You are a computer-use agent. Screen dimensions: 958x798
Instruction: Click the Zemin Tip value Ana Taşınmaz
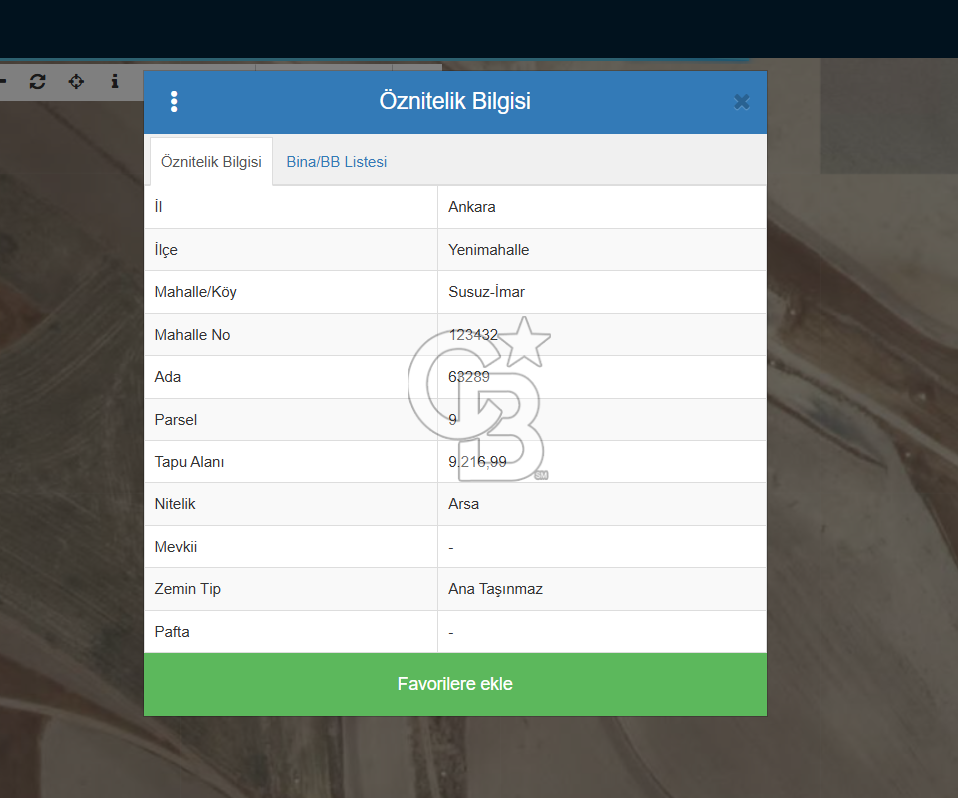495,589
